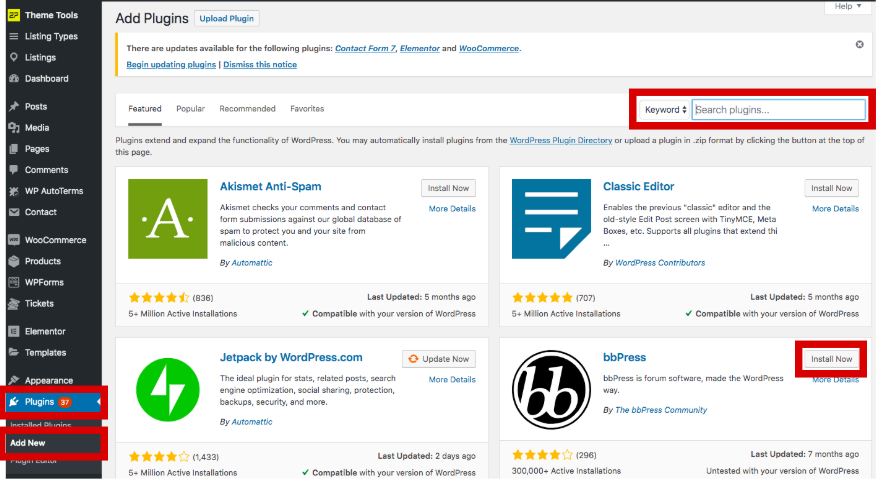Screen dimensions: 885x490
Task: Click '300,000+ Active Installations' text for bbPress
Action: pos(566,471)
